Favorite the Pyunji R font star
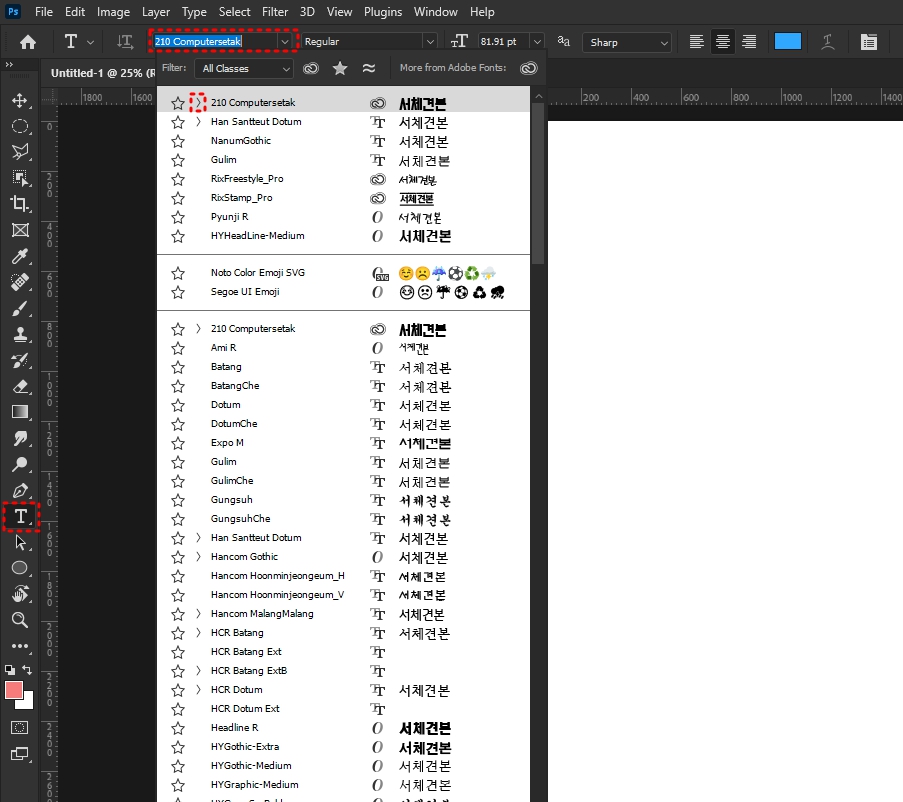Screen dimensions: 903x802 click(178, 217)
